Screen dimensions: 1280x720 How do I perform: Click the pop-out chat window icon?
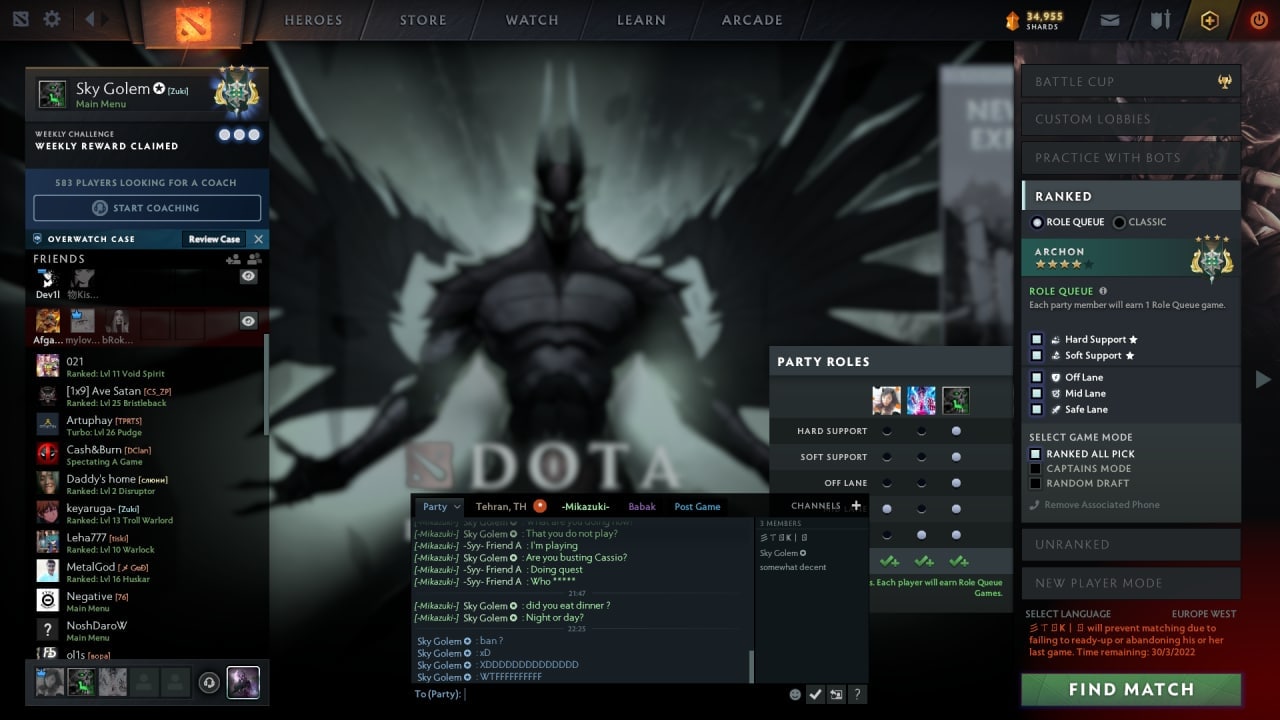[836, 694]
